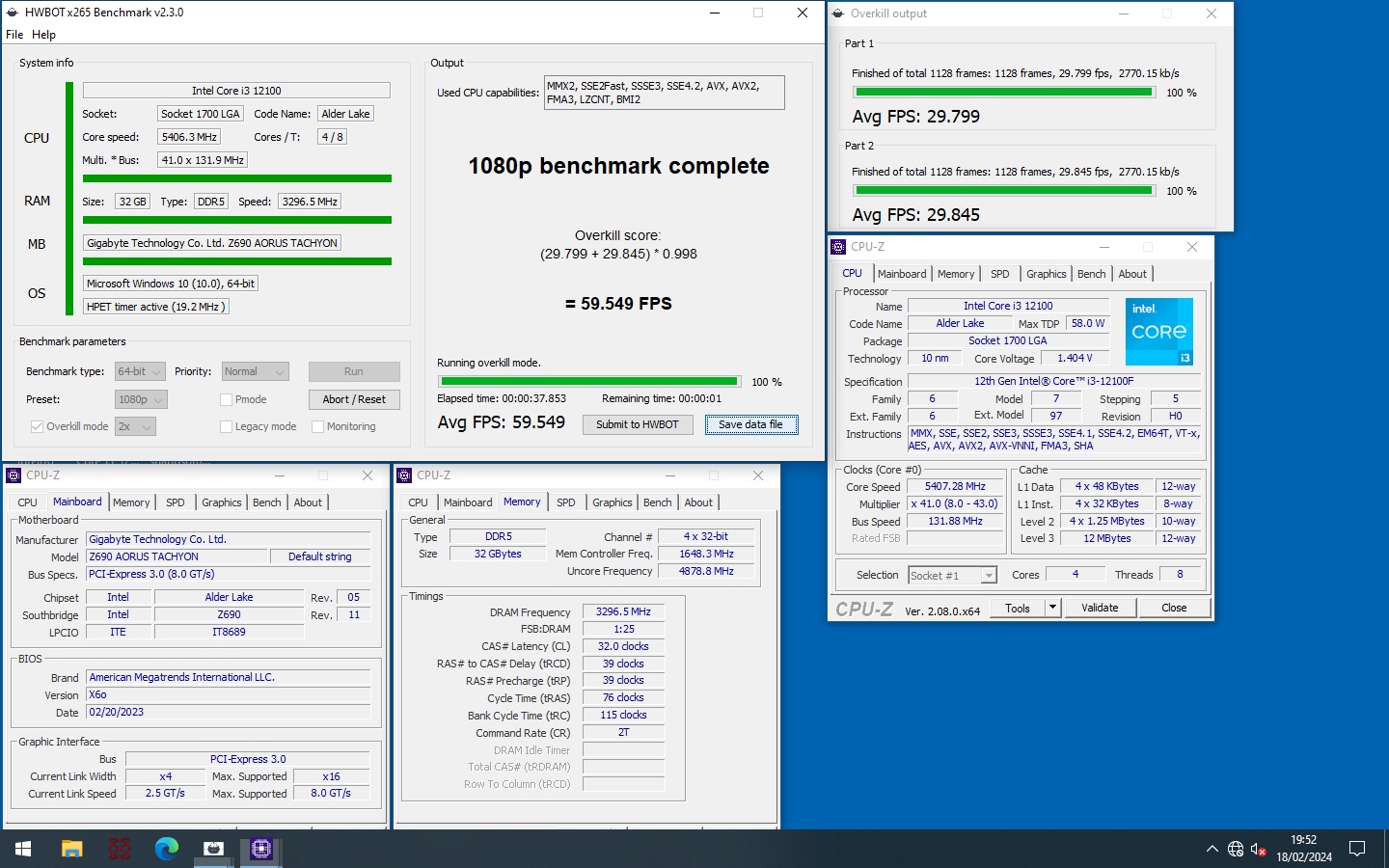Image resolution: width=1389 pixels, height=868 pixels.
Task: Click the Intel Core i3 12100 name field
Action: click(x=236, y=91)
